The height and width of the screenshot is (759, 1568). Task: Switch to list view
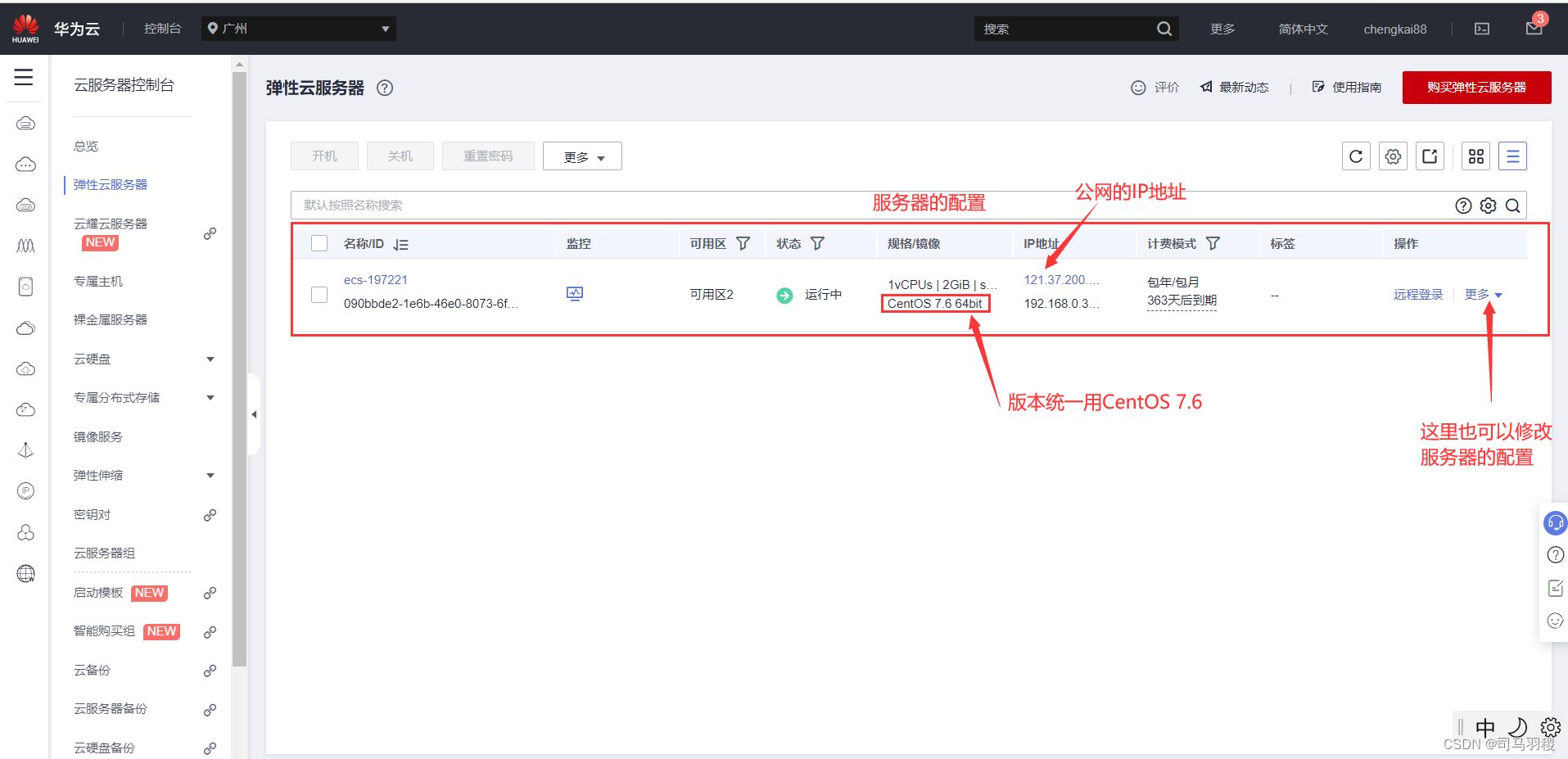[1512, 156]
